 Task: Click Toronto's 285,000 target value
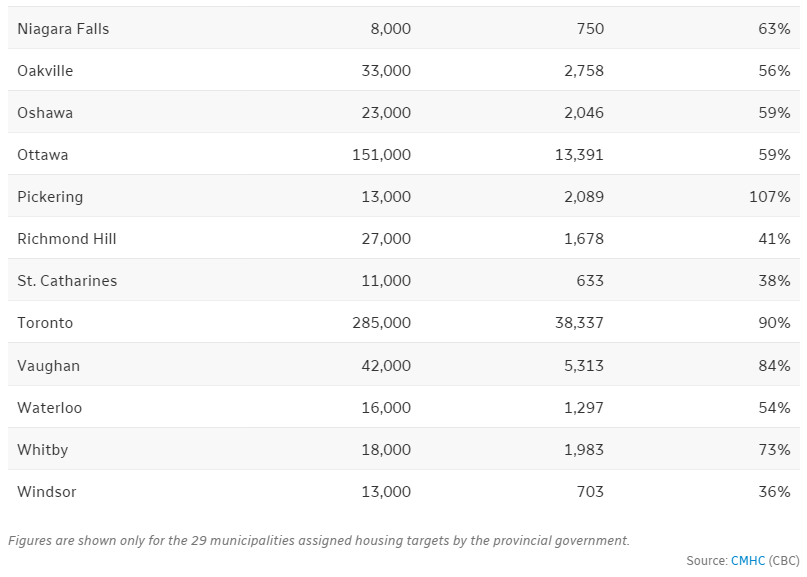[386, 323]
